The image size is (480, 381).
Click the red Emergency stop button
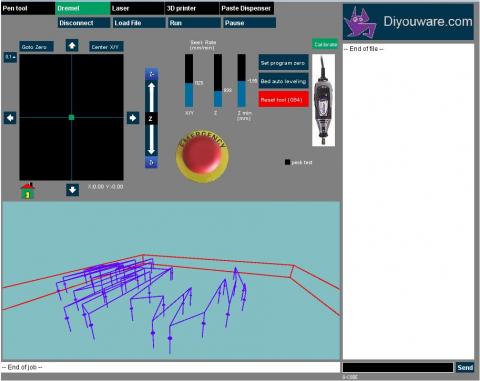202,156
